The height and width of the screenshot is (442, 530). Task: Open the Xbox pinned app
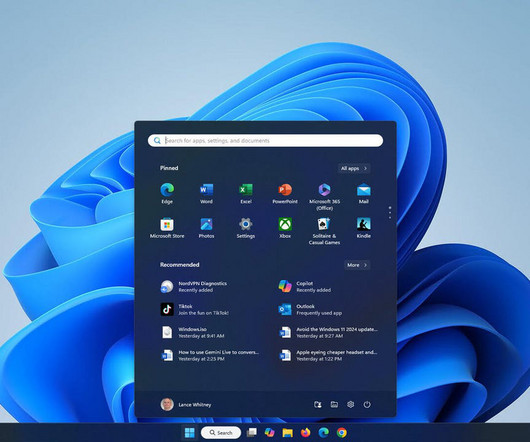[x=285, y=228]
